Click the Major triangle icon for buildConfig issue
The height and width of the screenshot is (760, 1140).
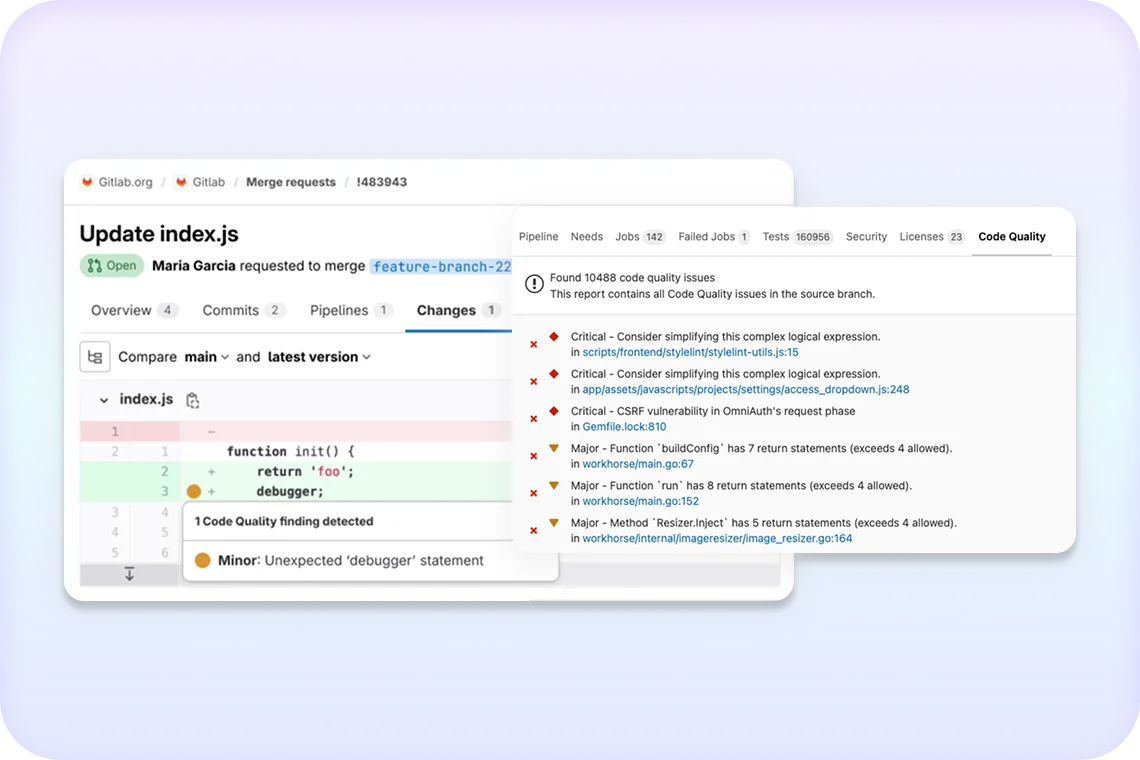click(554, 448)
